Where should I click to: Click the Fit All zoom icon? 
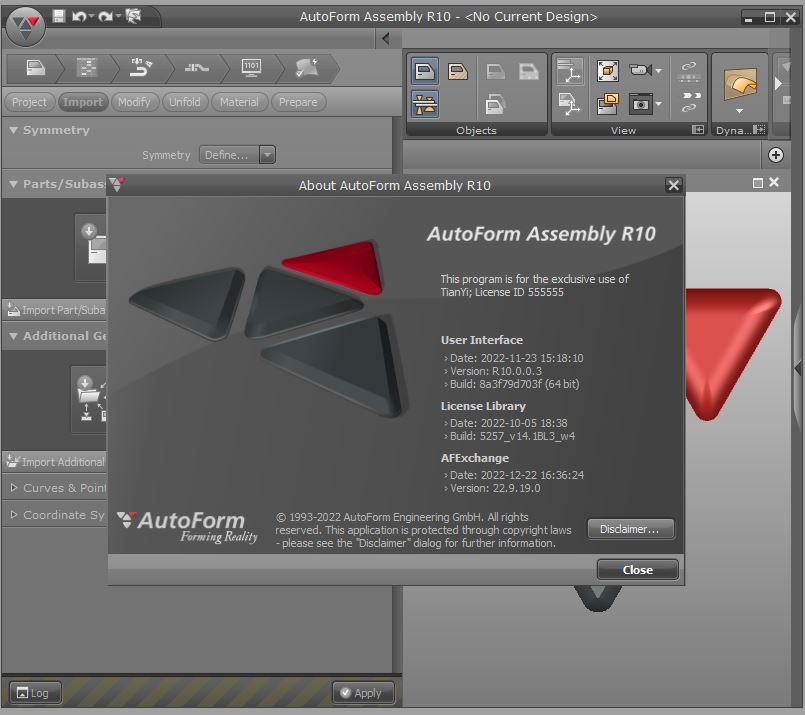click(x=607, y=71)
